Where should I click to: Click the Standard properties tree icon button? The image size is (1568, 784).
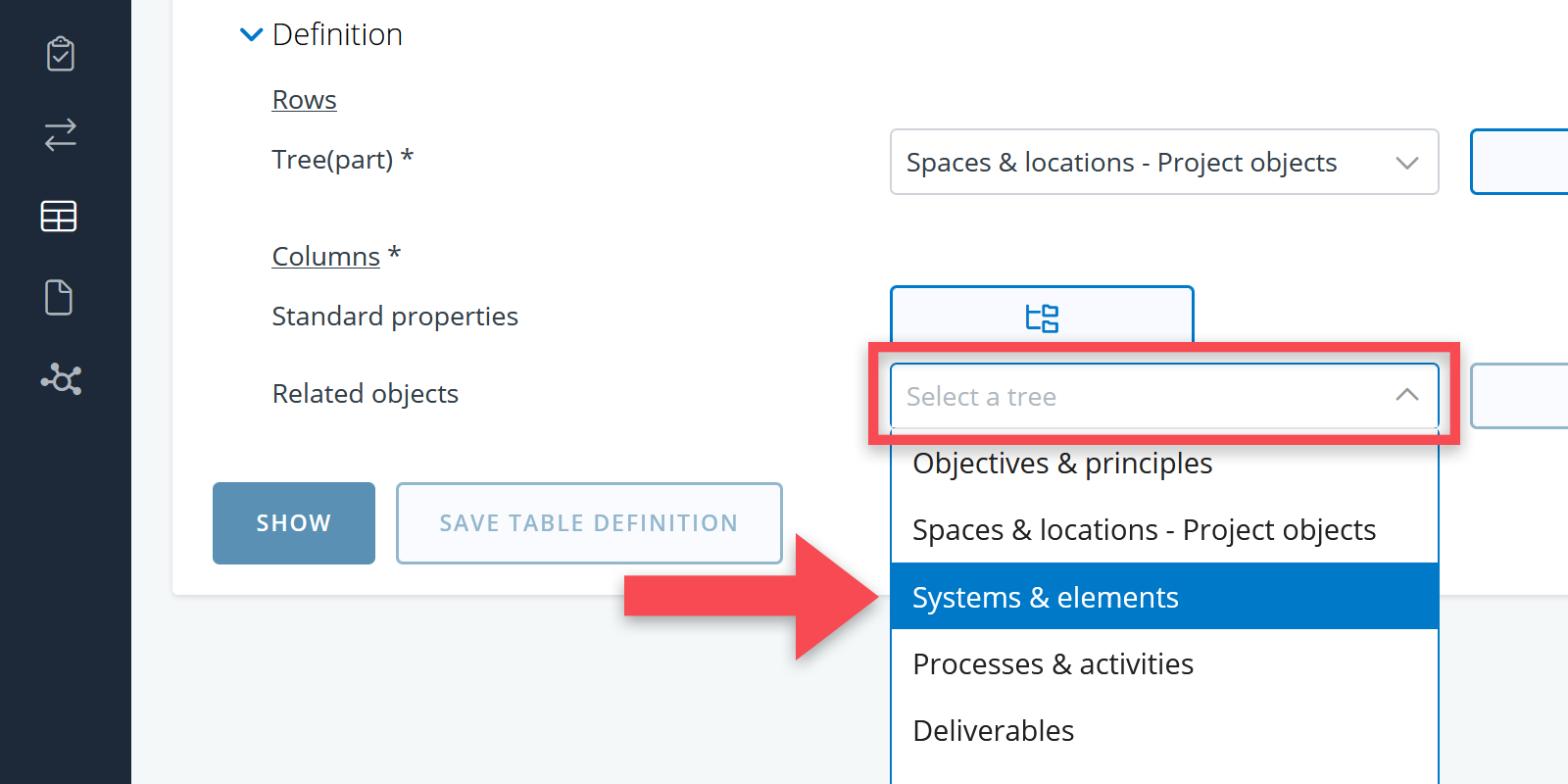coord(1042,317)
